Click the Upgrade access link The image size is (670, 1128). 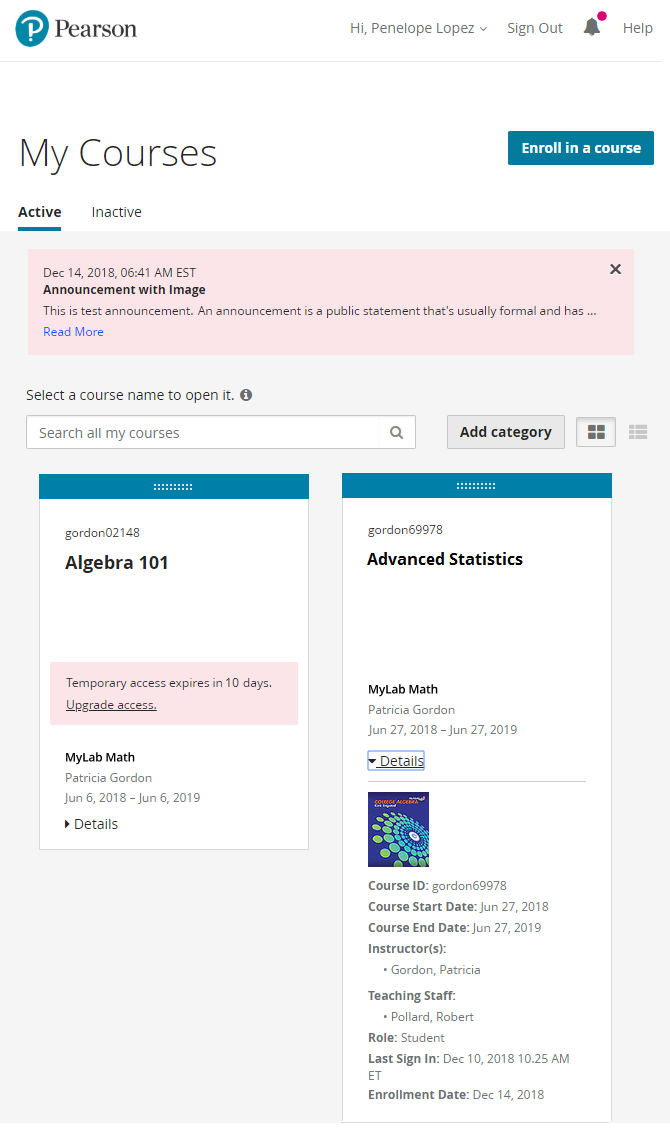click(x=111, y=705)
